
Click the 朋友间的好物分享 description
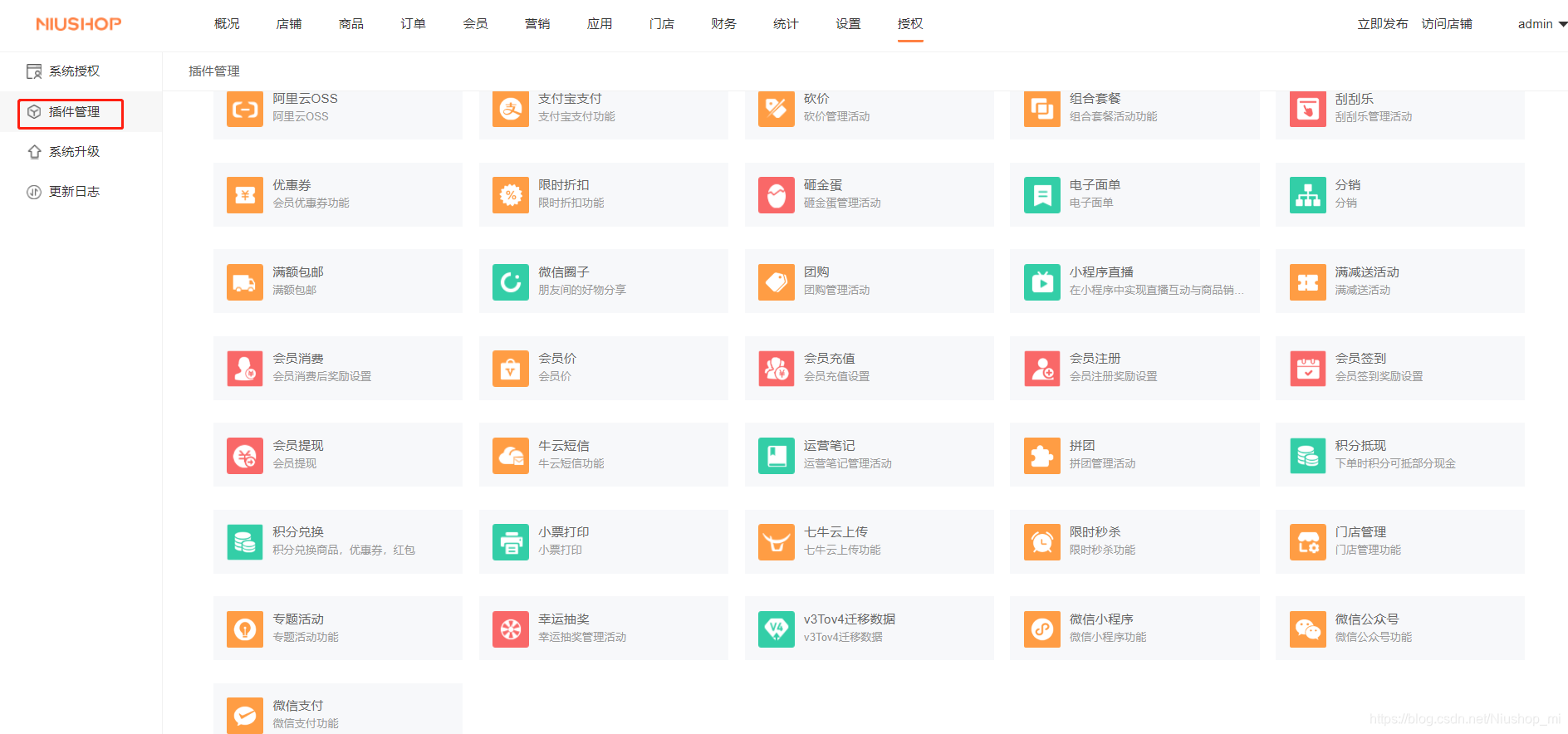point(582,290)
